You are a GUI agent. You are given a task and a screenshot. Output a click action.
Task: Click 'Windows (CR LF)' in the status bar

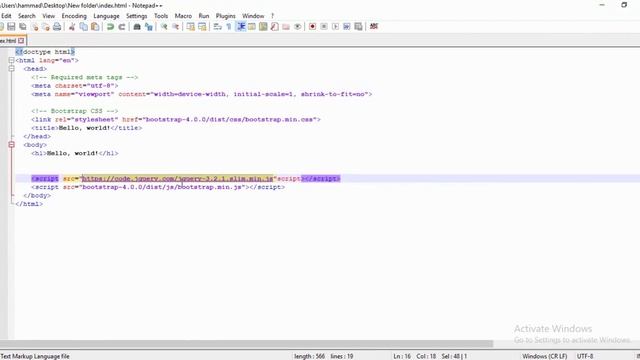point(544,356)
